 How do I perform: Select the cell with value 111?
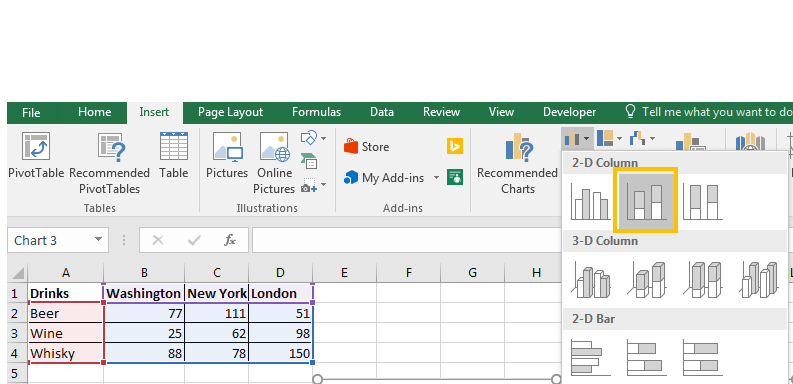coord(216,313)
